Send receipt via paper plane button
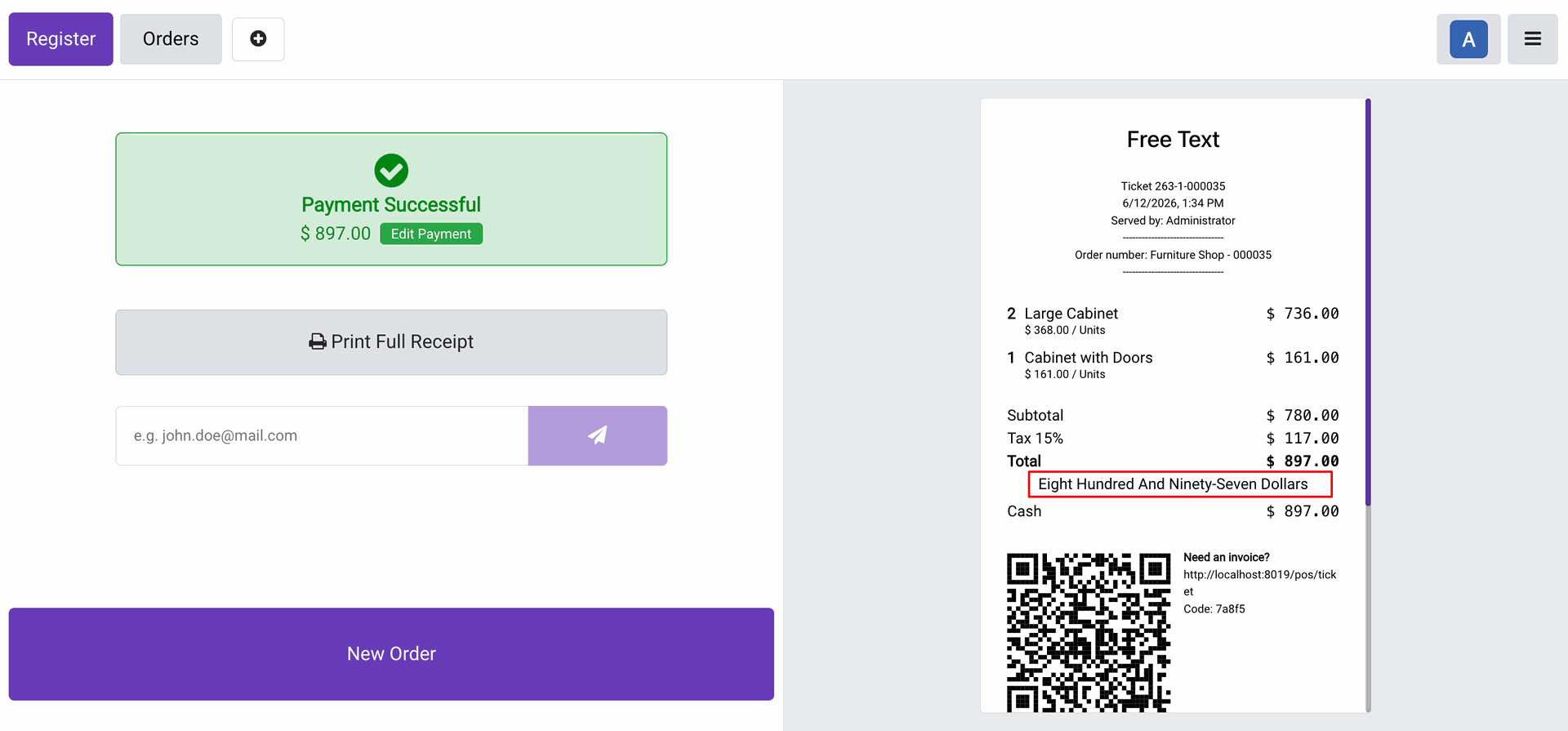 click(597, 435)
